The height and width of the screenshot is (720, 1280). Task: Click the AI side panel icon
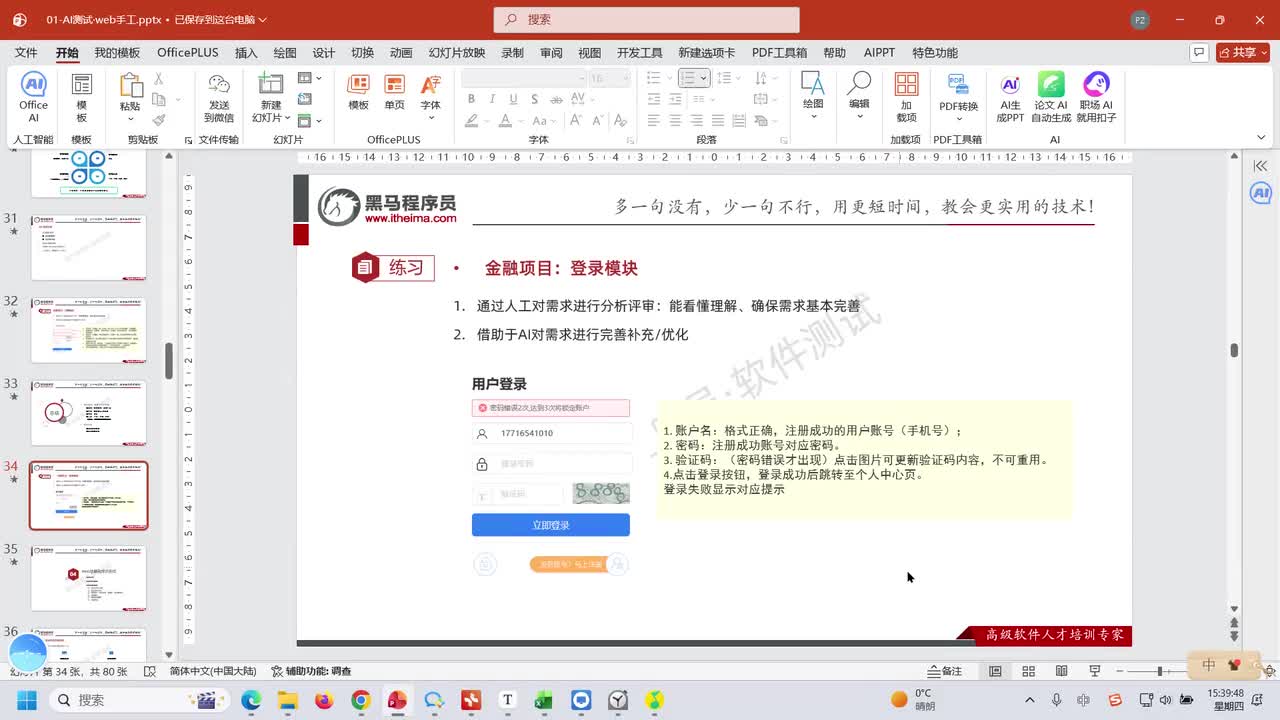(1261, 193)
